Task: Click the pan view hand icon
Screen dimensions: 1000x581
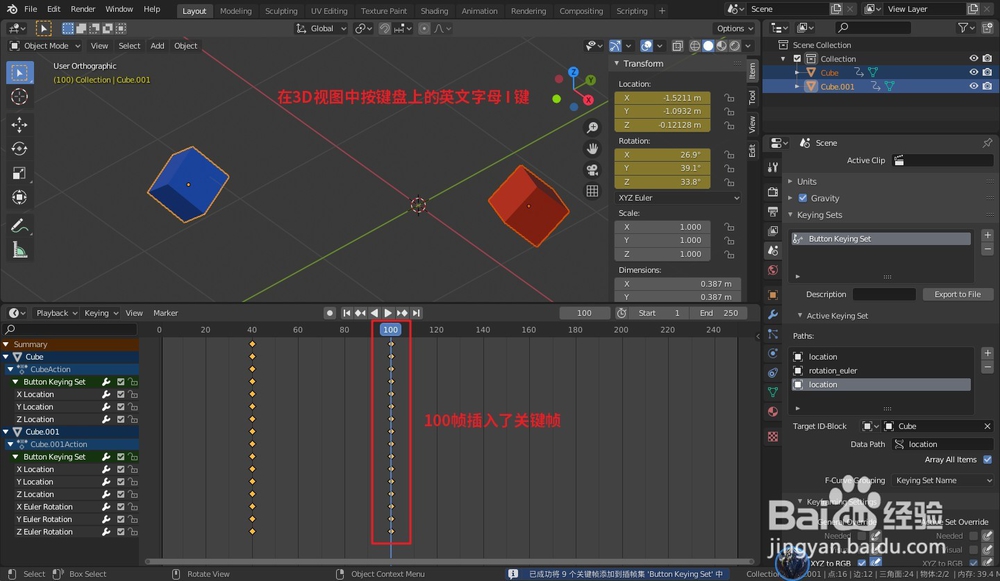Action: pyautogui.click(x=592, y=149)
